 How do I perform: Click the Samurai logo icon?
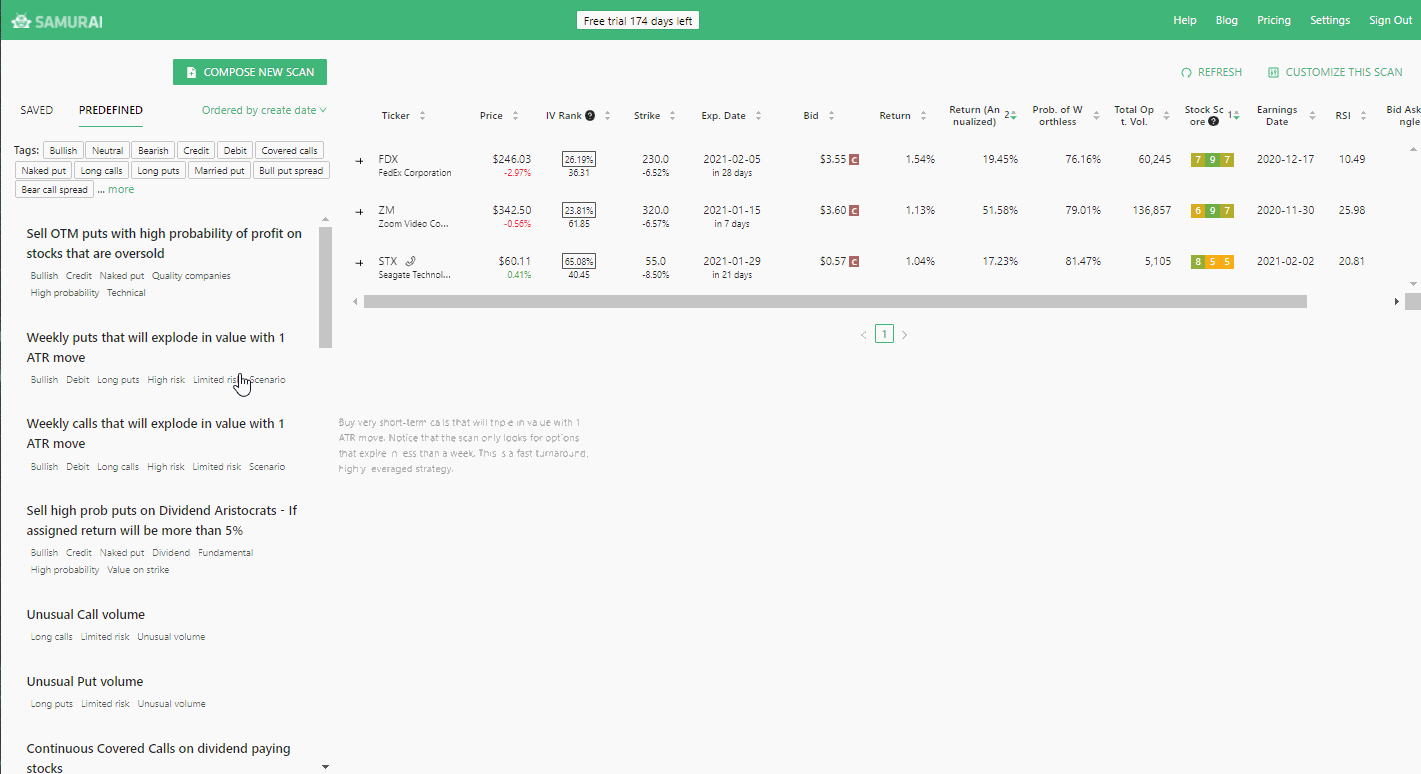tap(20, 20)
